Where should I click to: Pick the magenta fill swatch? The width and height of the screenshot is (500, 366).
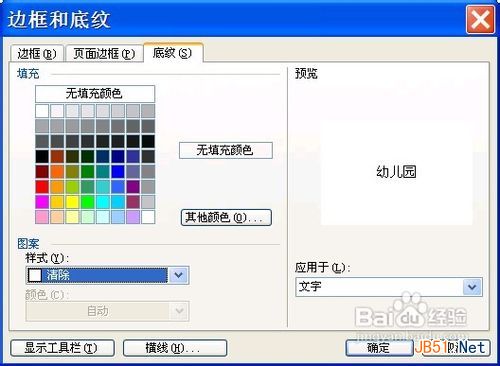pyautogui.click(x=42, y=202)
